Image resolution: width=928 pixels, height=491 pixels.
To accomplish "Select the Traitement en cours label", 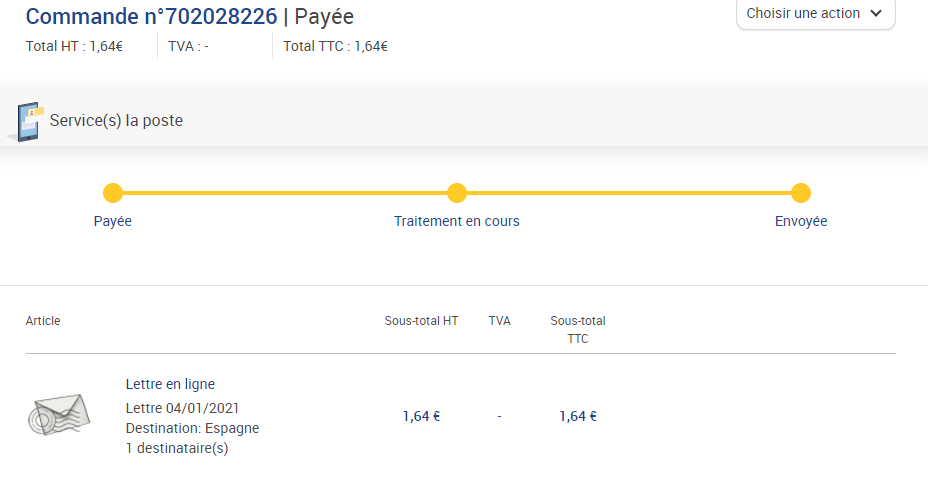I will coord(456,221).
